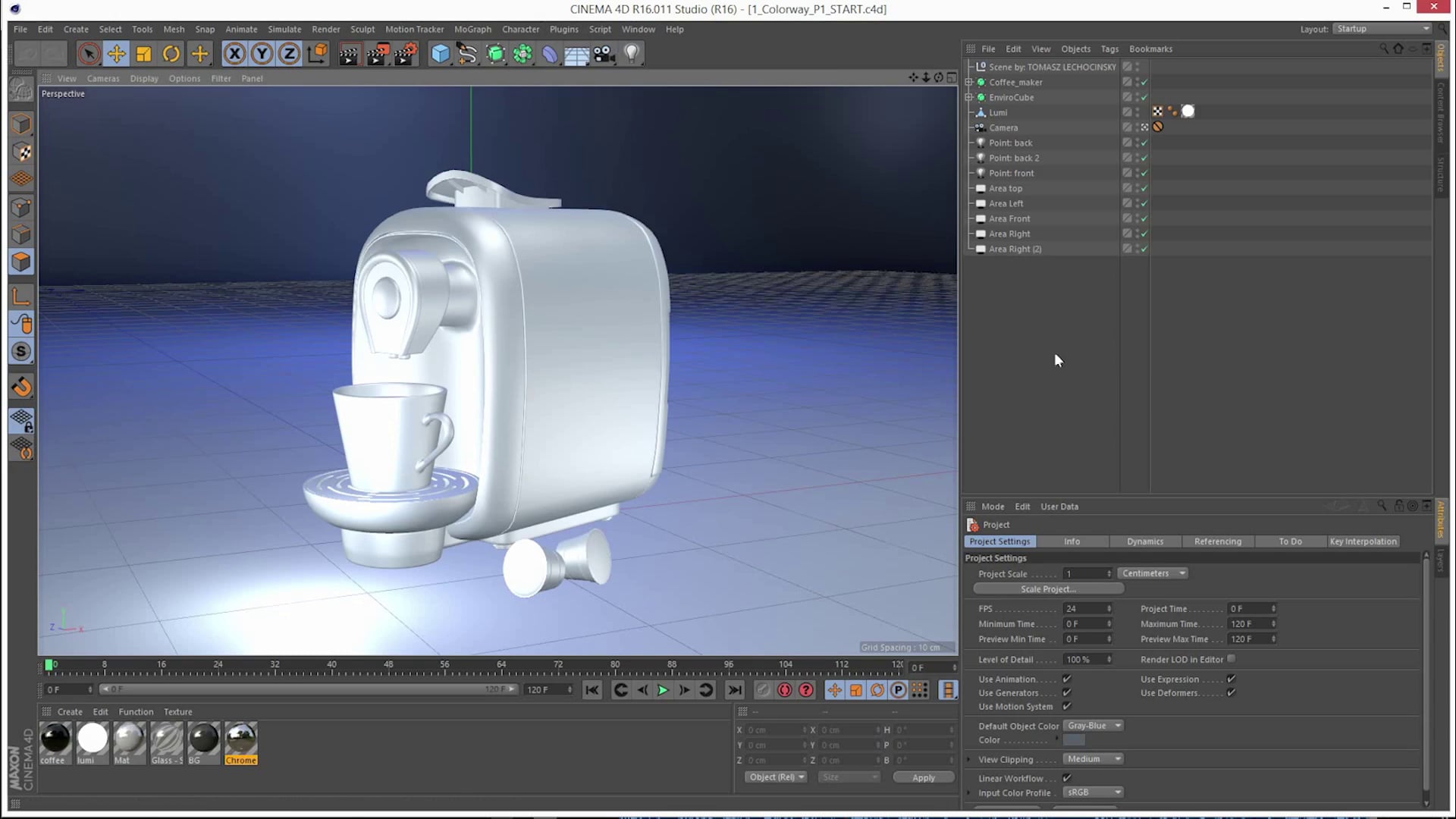Select the Live Selection tool
This screenshot has height=819, width=1456.
[89, 54]
